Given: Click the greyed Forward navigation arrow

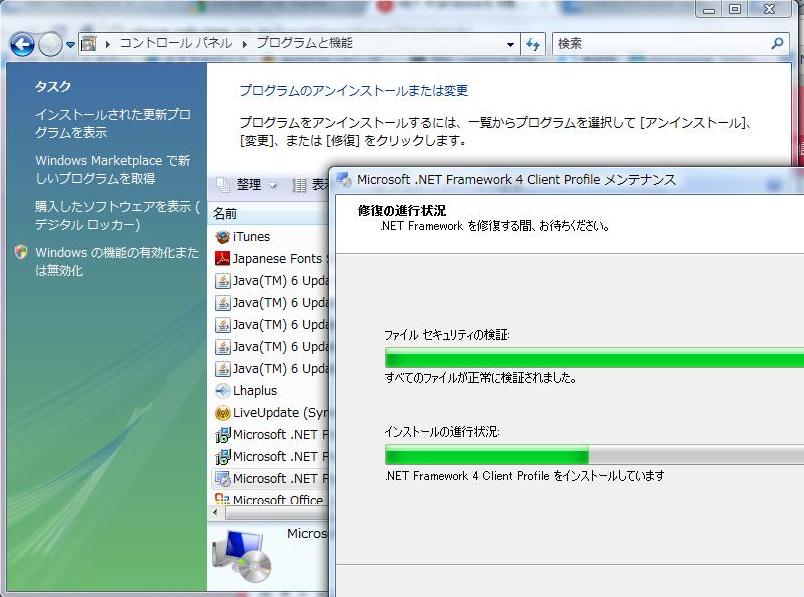Looking at the screenshot, I should point(50,45).
